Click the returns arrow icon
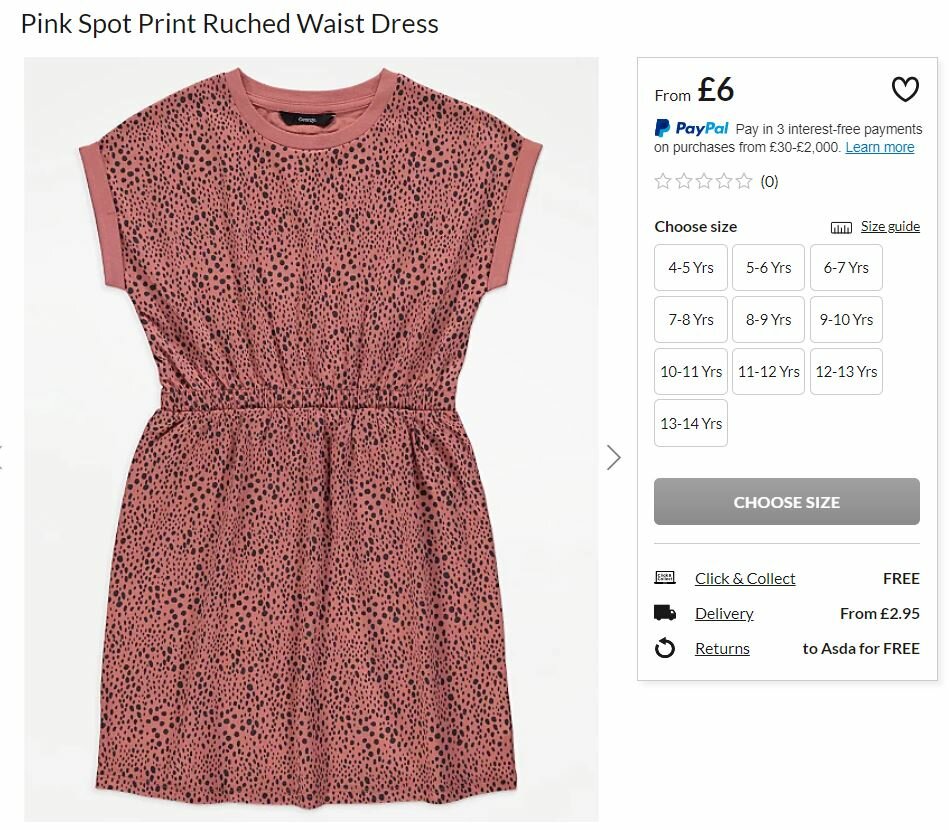949x830 pixels. pos(665,649)
